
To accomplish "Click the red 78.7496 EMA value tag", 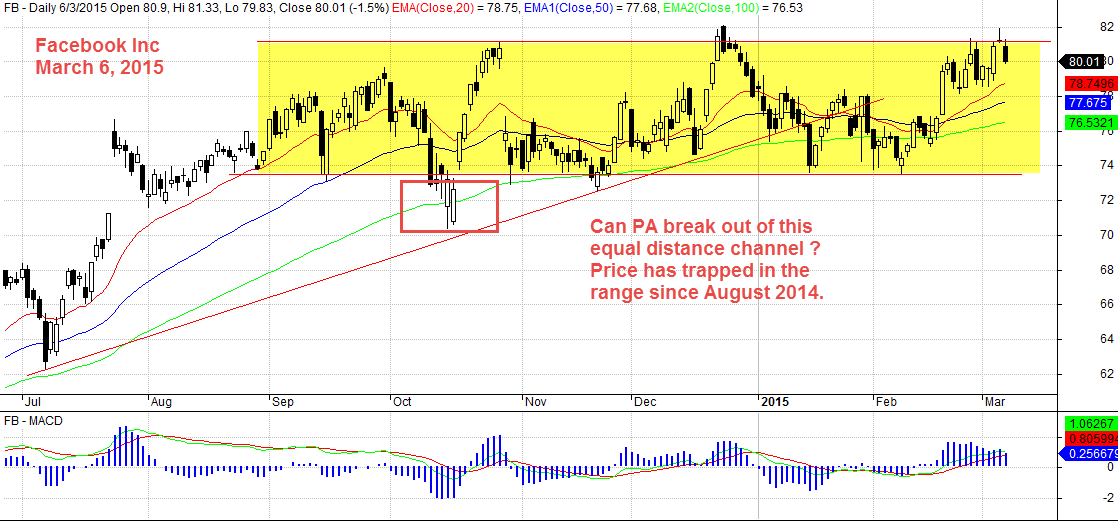I will [1089, 83].
